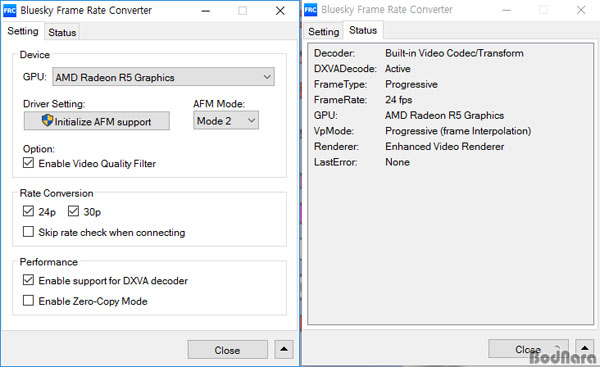Click the Decoder value Built-in Video Codec/Transform
Screen dimensions: 600x367
(x=454, y=53)
